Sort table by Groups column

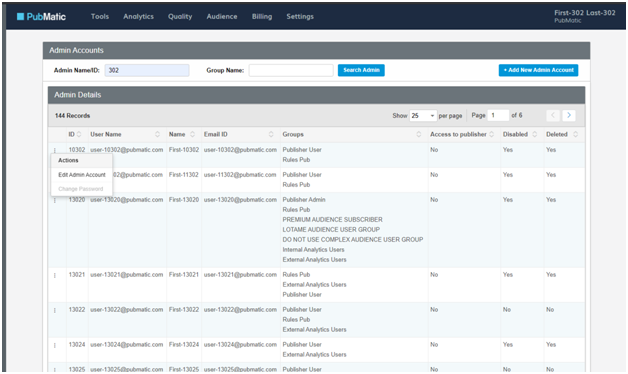pyautogui.click(x=419, y=134)
